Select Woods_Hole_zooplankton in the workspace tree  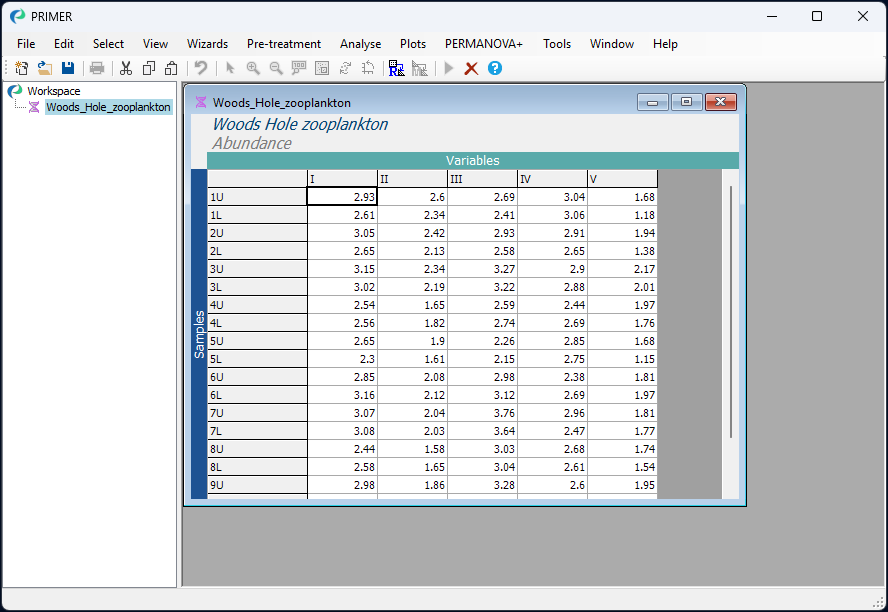(x=108, y=107)
